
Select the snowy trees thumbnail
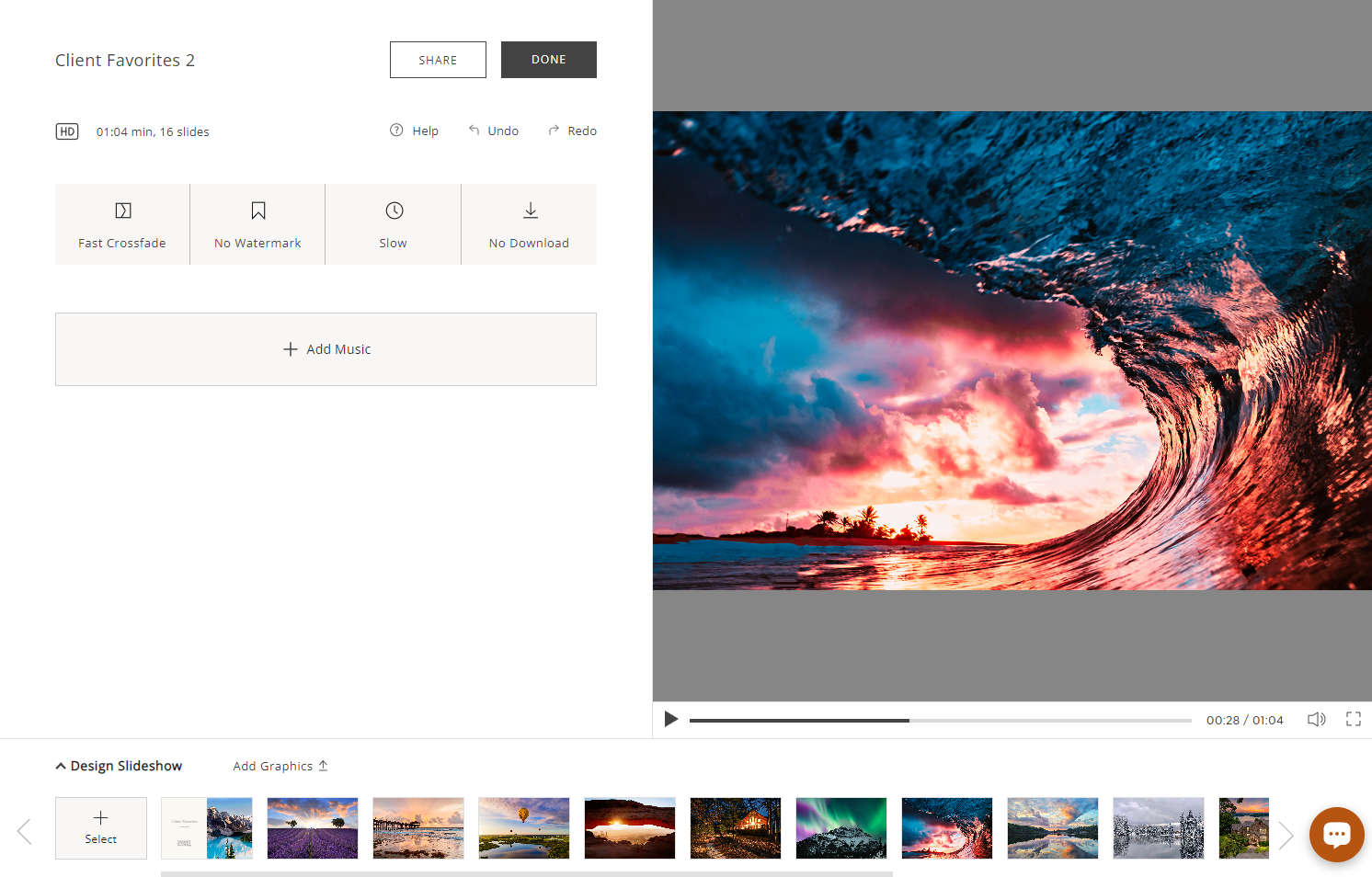coord(1159,828)
